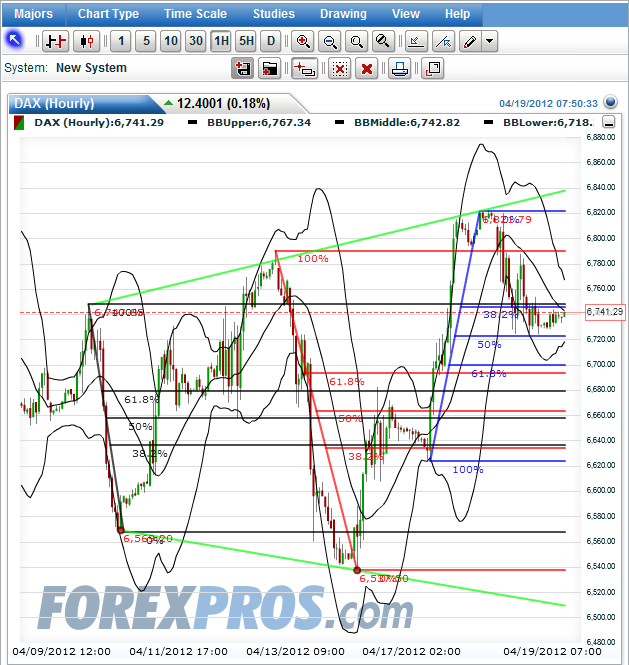The image size is (629, 665).
Task: Set the 10-minute time scale
Action: [171, 41]
